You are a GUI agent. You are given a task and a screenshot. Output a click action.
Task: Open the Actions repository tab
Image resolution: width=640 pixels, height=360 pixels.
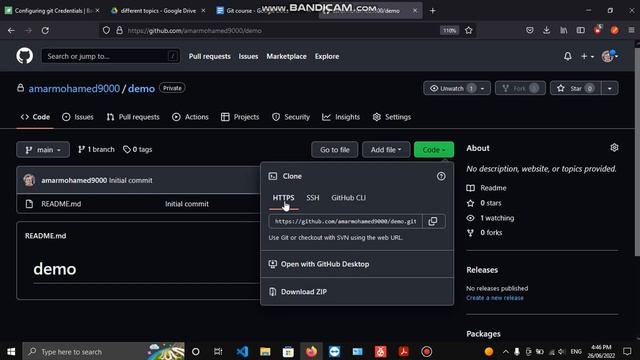[x=190, y=117]
